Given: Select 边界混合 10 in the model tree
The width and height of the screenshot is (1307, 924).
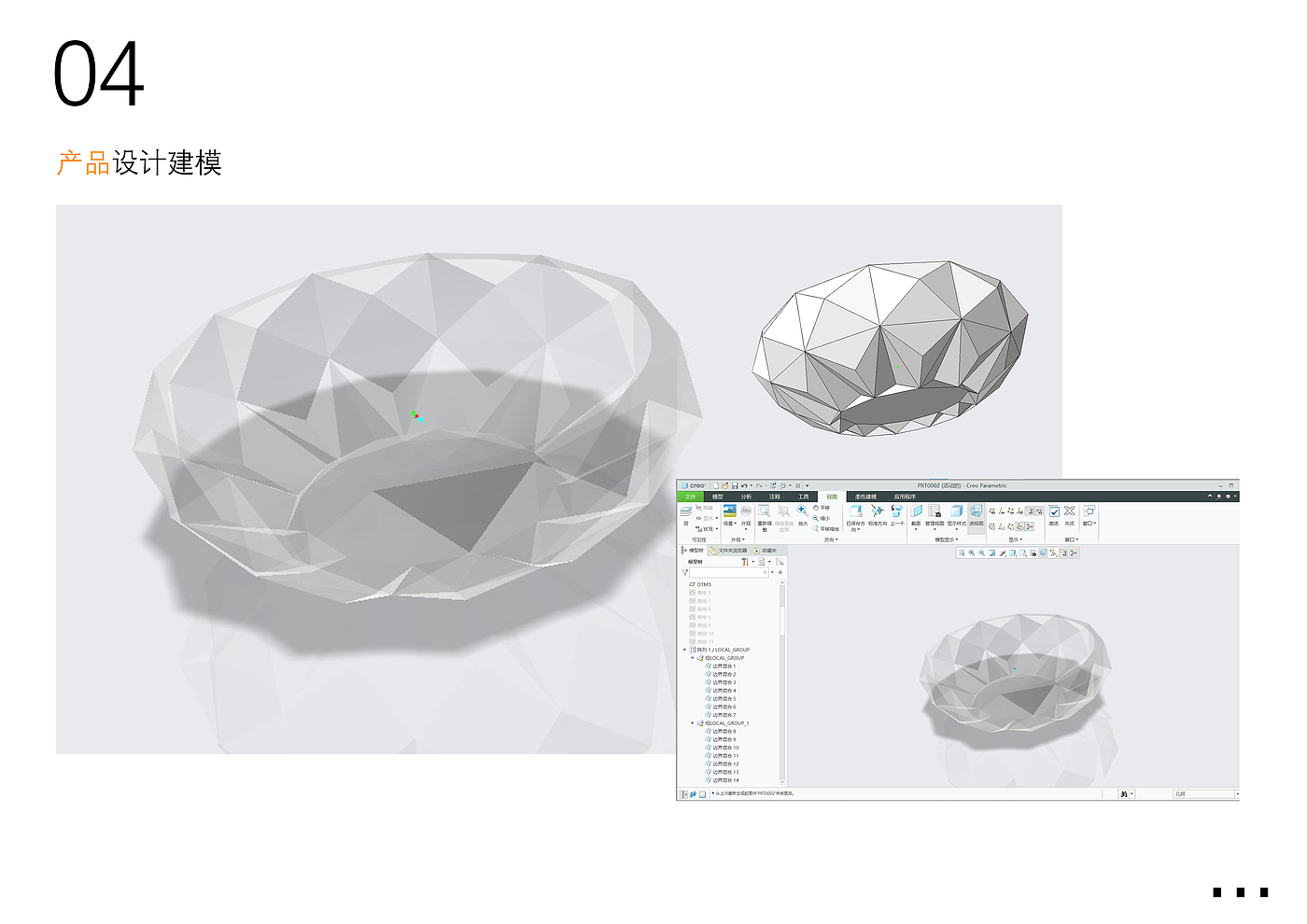Looking at the screenshot, I should click(722, 748).
